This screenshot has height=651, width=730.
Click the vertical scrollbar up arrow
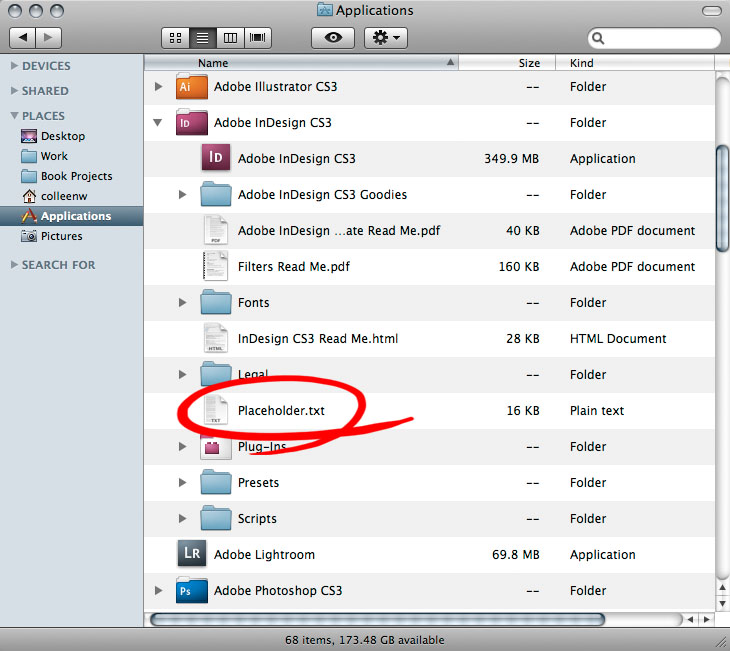click(x=723, y=588)
